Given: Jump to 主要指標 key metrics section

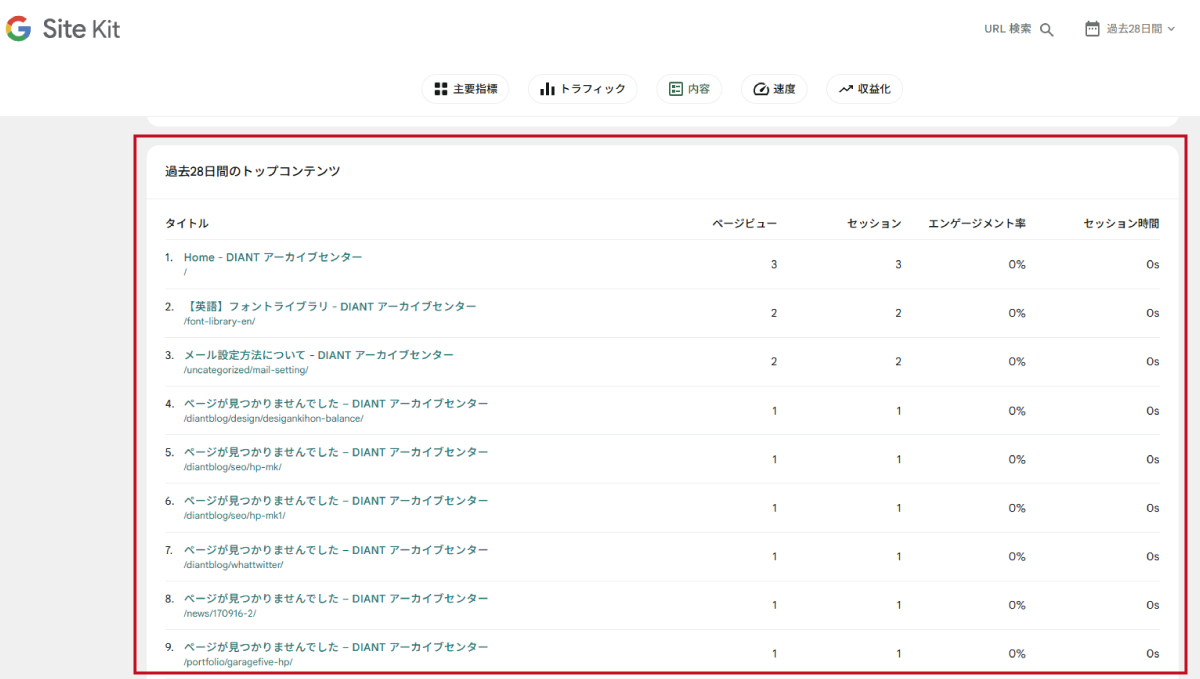Looking at the screenshot, I should [465, 89].
